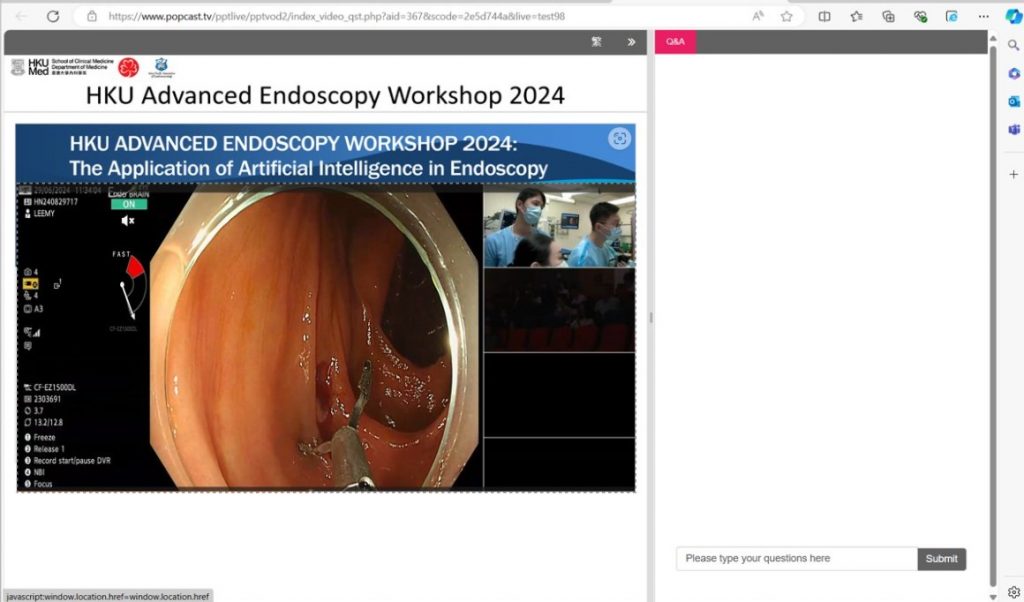Focus the popcast.tv address bar
The width and height of the screenshot is (1024, 602).
point(336,16)
